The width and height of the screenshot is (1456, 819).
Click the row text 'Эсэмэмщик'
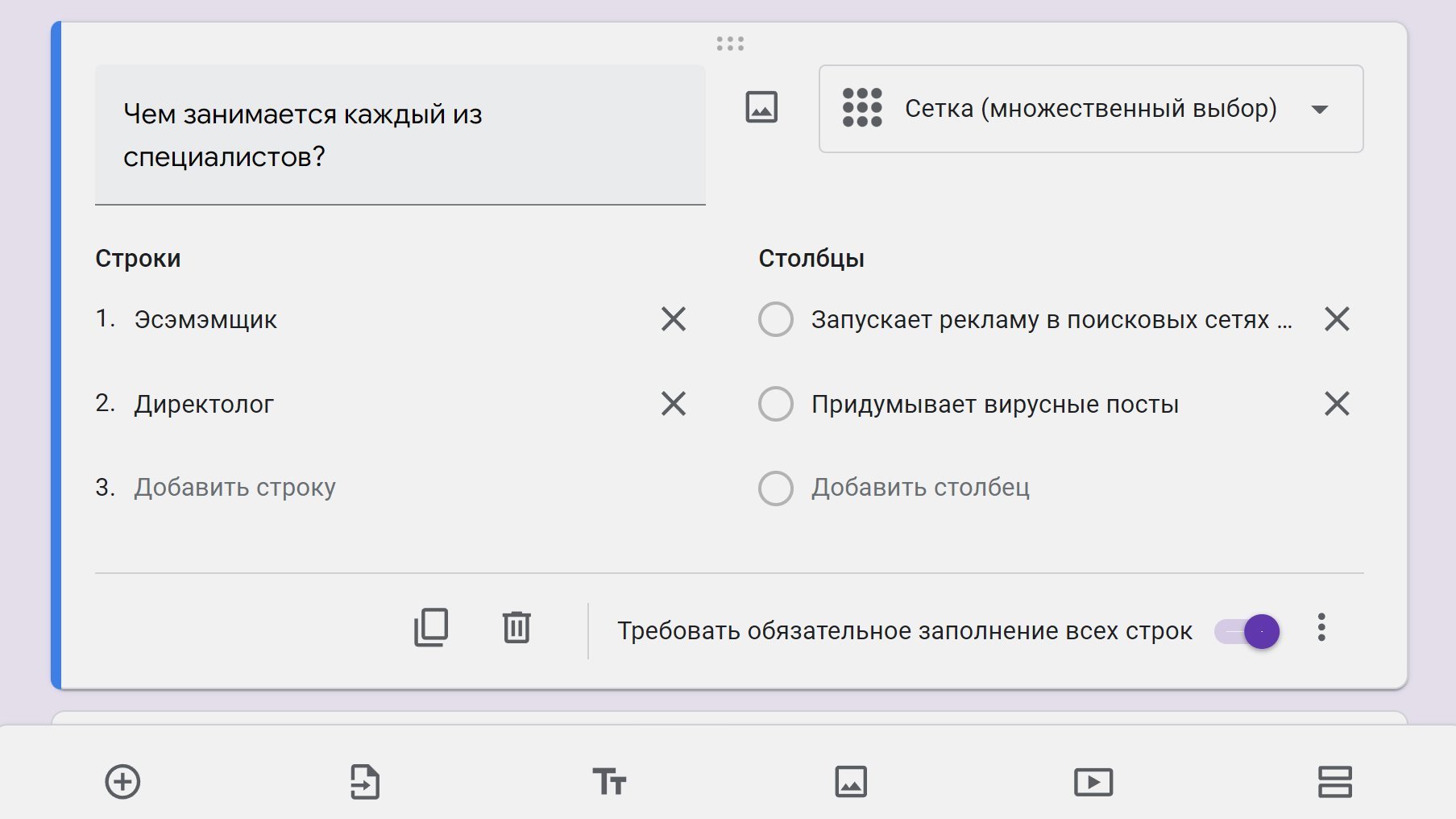(x=205, y=319)
